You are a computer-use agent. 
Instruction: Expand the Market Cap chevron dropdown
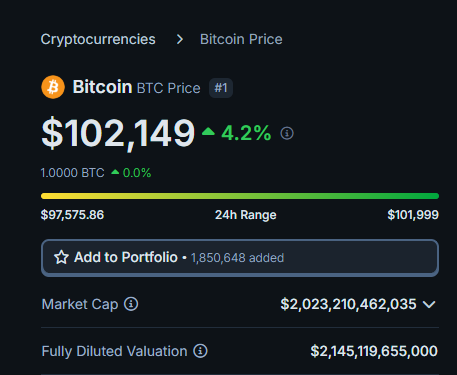click(429, 304)
